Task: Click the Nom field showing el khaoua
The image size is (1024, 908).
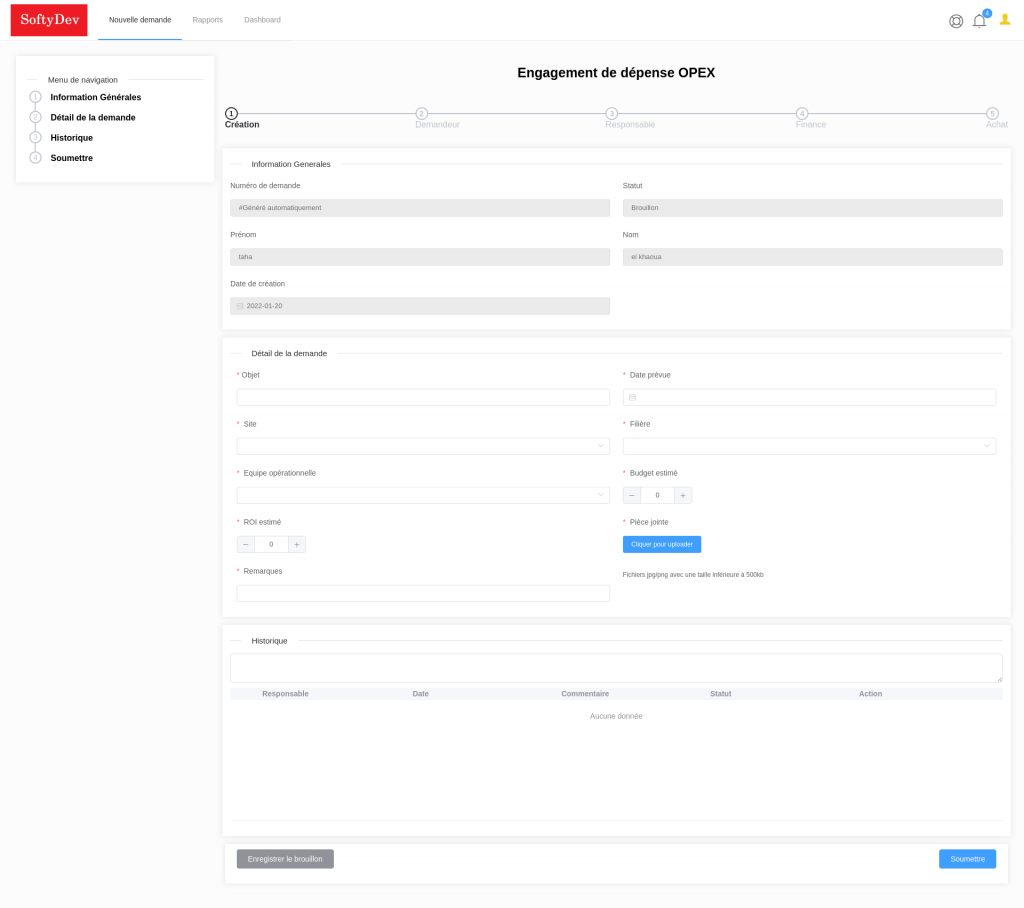Action: pyautogui.click(x=812, y=257)
